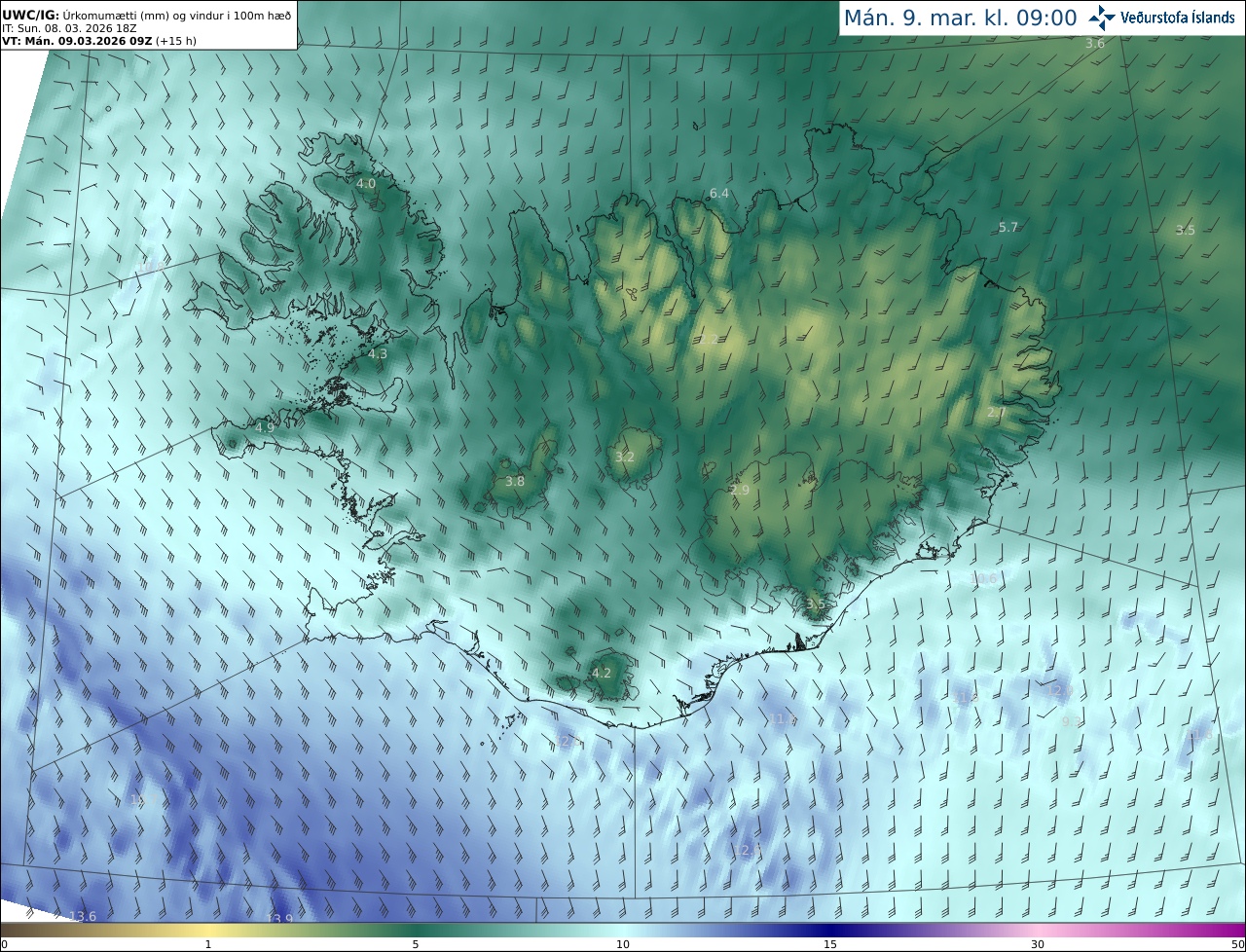Screen dimensions: 1246x952
Task: Select the 'UWC/IG: Úrkomumætti (mm)' title line
Action: point(146,15)
